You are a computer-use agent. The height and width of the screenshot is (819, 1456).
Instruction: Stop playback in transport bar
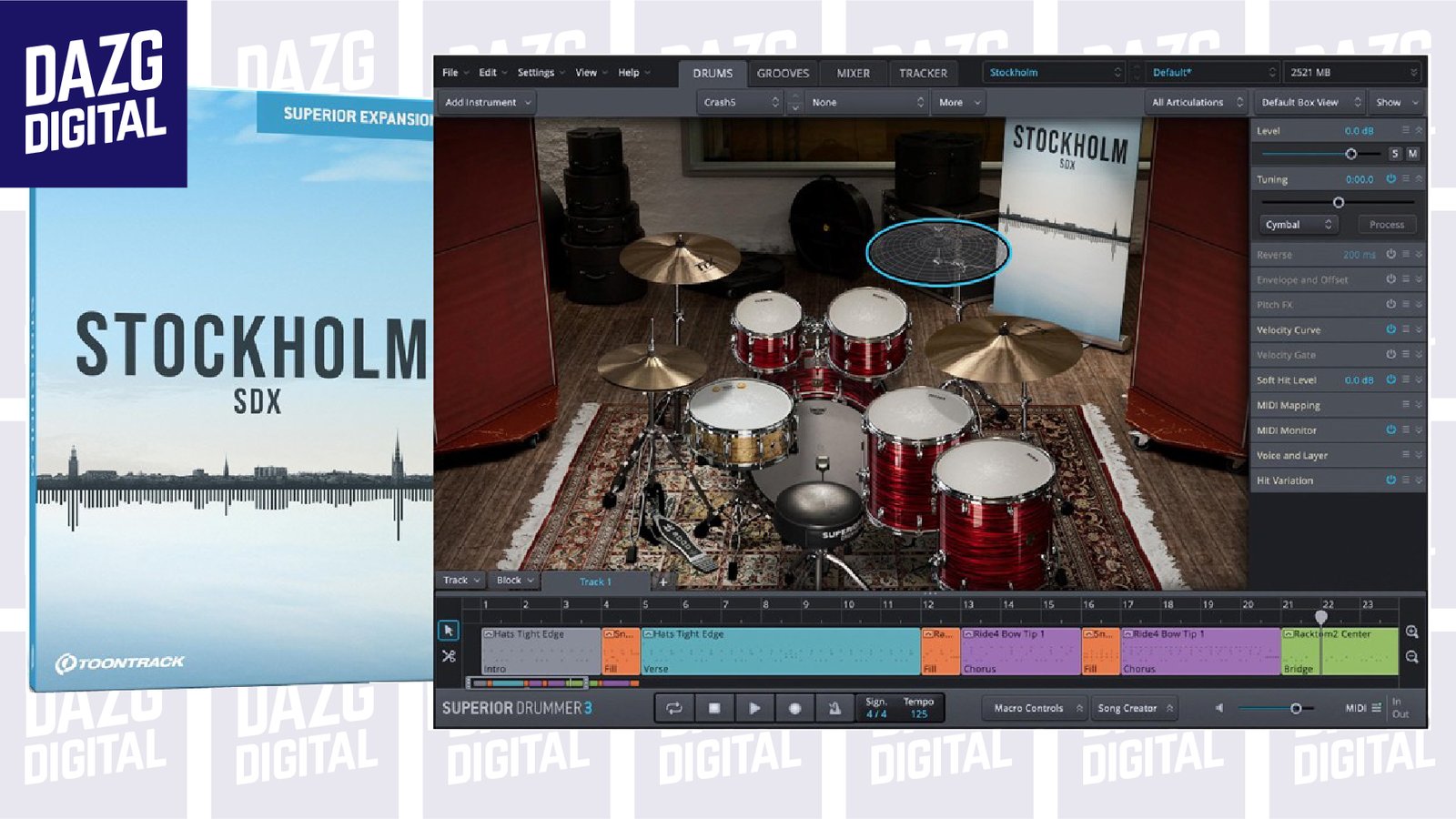pos(714,708)
